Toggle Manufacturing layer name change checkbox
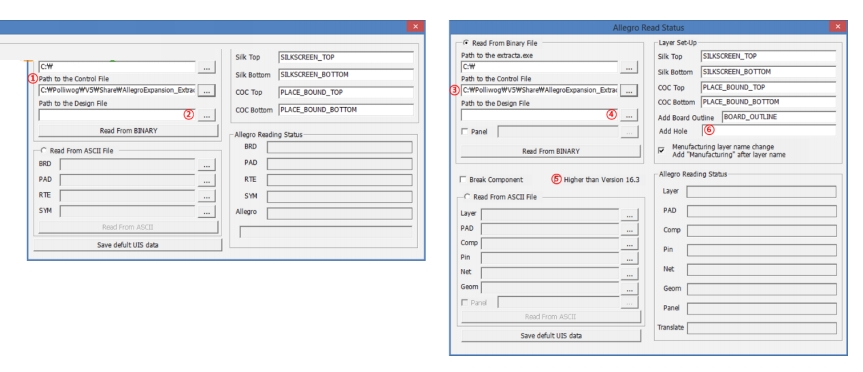This screenshot has width=863, height=372. (x=661, y=150)
